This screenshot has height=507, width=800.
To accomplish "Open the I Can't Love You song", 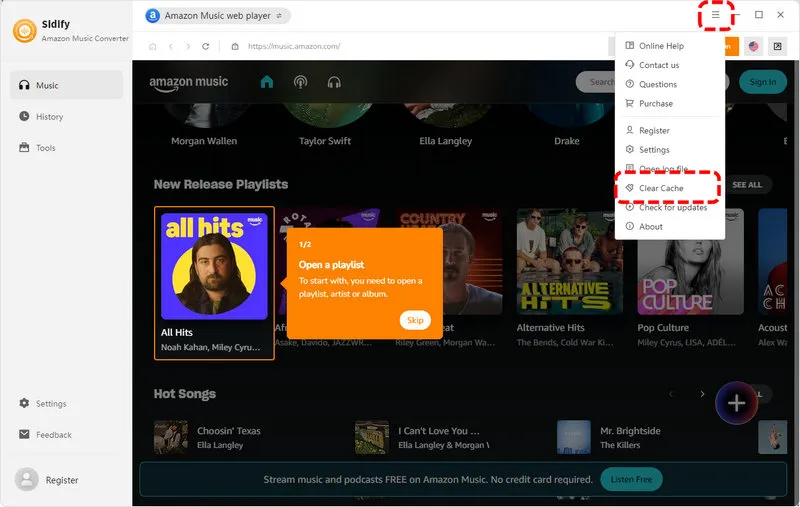I will pyautogui.click(x=439, y=431).
